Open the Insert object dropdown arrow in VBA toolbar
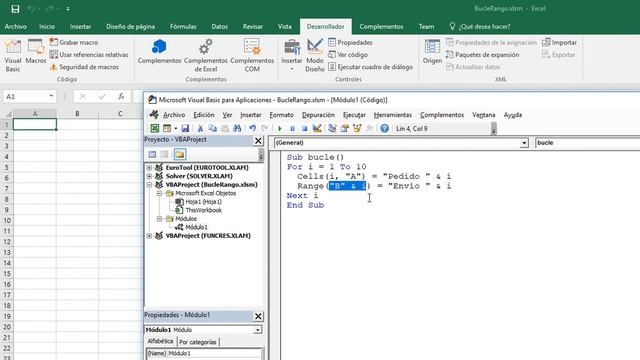This screenshot has width=640, height=360. (x=176, y=129)
